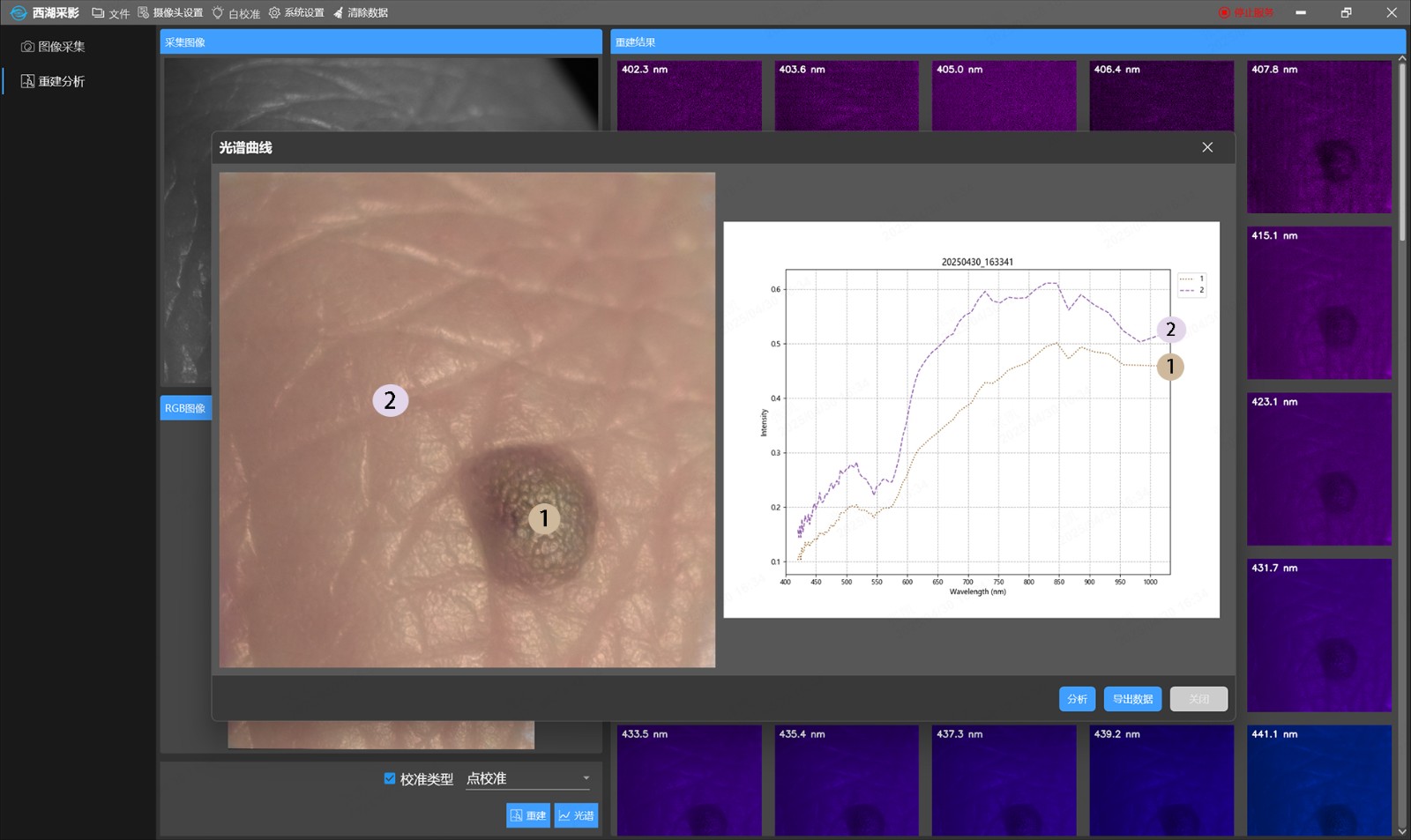Screen dimensions: 1411x840
Task: Close the 光谱曲线 spectrum curve dialog
Action: point(1207,147)
